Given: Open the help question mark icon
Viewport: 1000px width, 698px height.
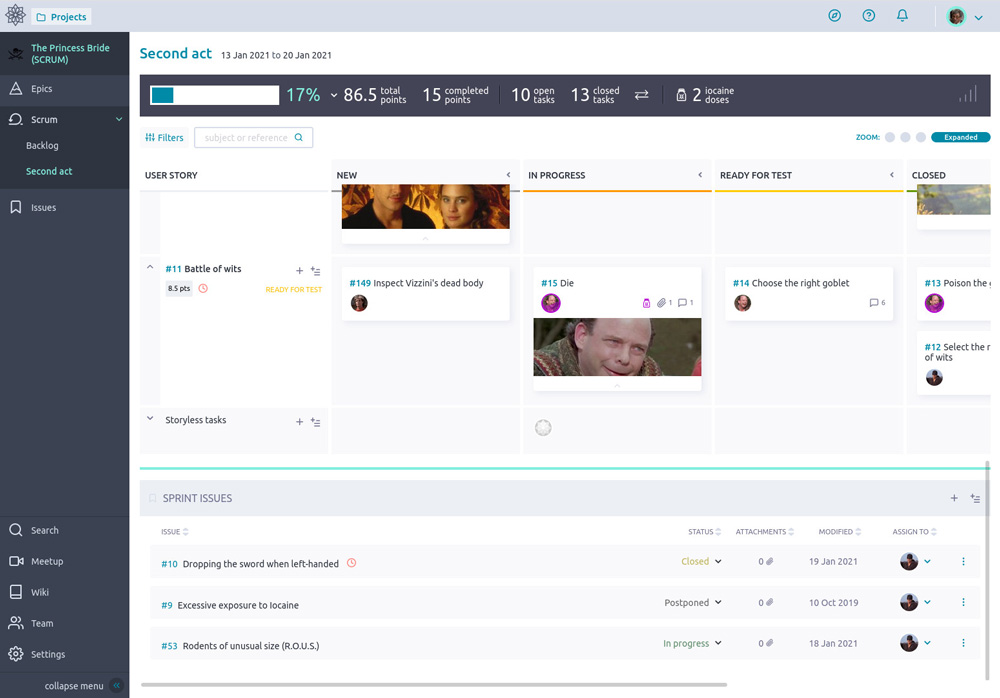Looking at the screenshot, I should click(x=869, y=15).
